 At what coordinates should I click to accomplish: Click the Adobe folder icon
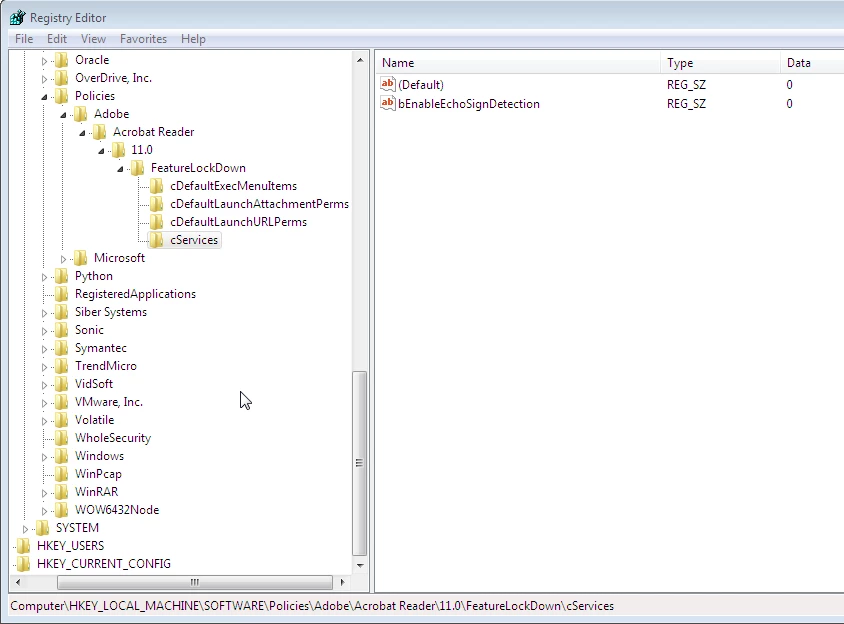[81, 114]
